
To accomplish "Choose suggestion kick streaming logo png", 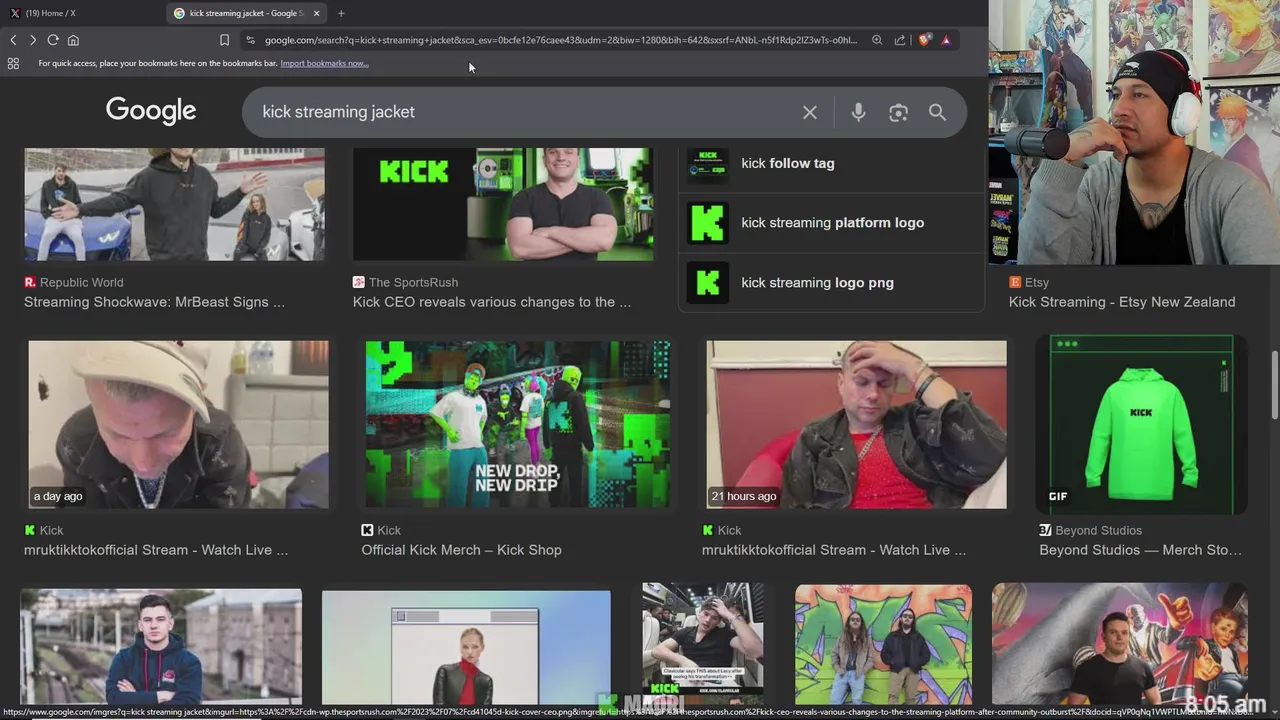I will coord(832,283).
